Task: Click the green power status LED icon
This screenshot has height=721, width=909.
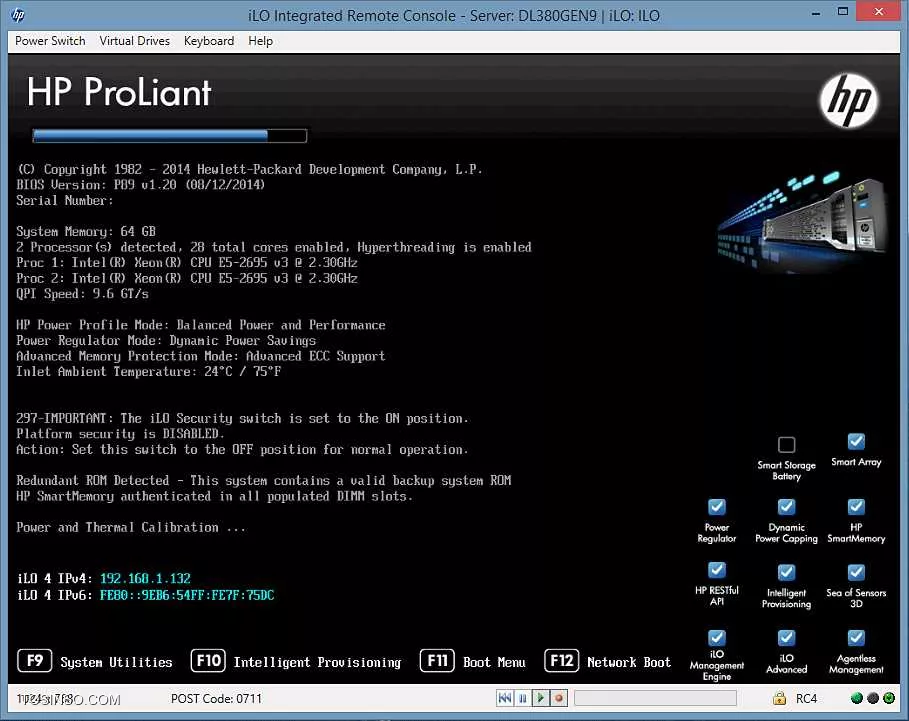Action: click(889, 698)
